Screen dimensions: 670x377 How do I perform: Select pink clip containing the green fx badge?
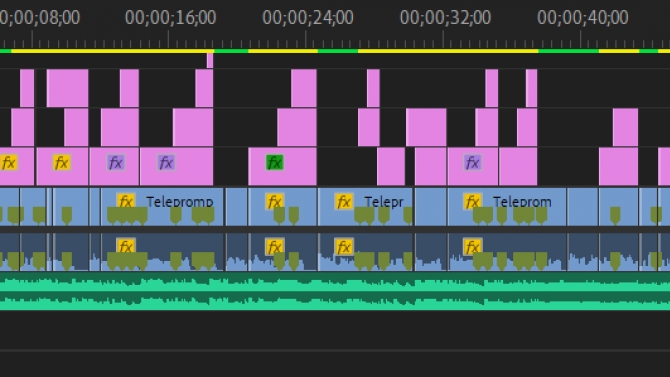(282, 166)
